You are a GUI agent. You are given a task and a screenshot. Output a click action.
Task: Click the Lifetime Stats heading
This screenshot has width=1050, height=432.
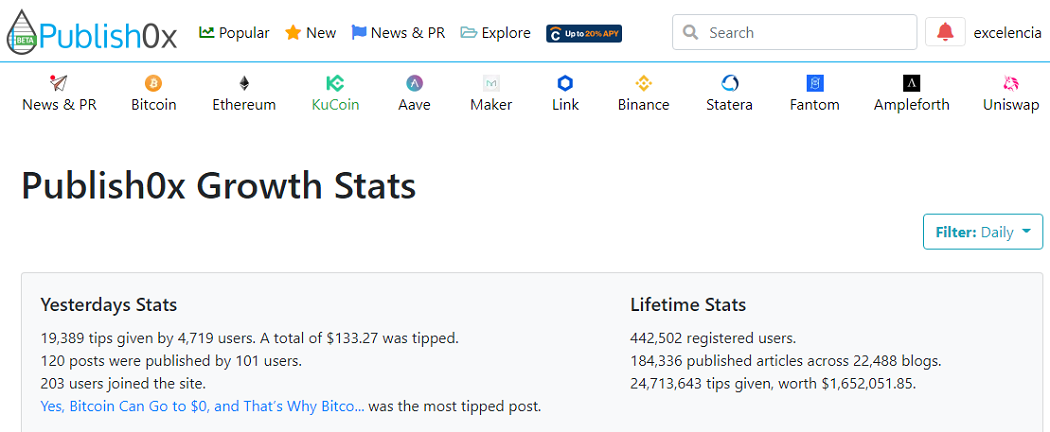coord(688,305)
